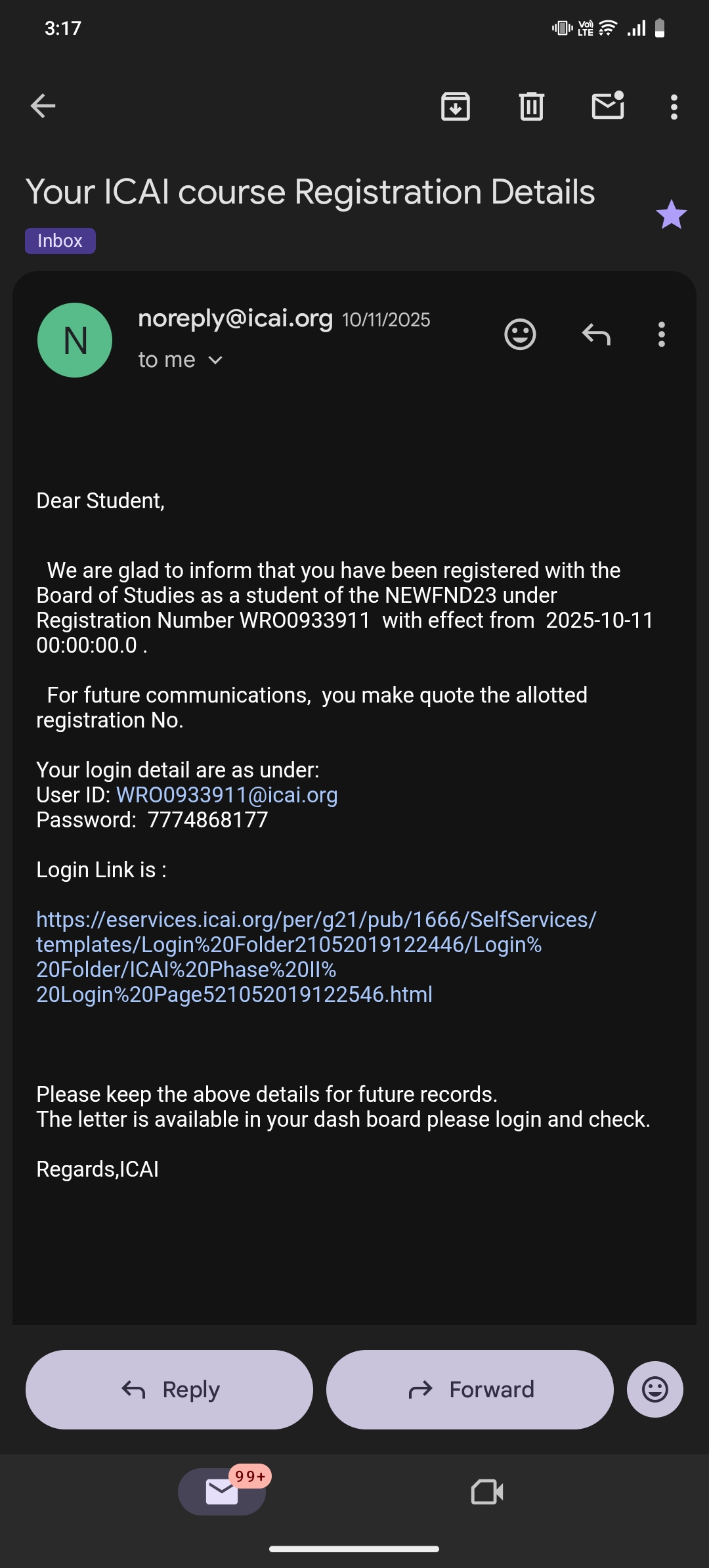Go back using the arrow icon

(x=43, y=106)
